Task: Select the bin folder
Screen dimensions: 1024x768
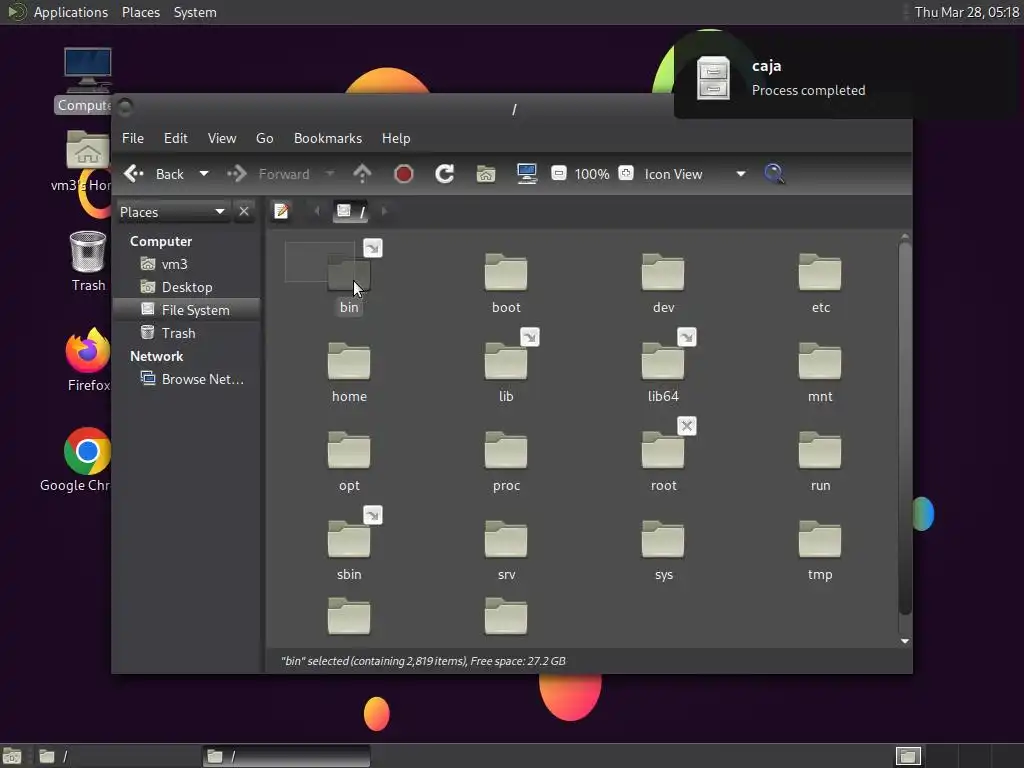Action: (x=349, y=273)
